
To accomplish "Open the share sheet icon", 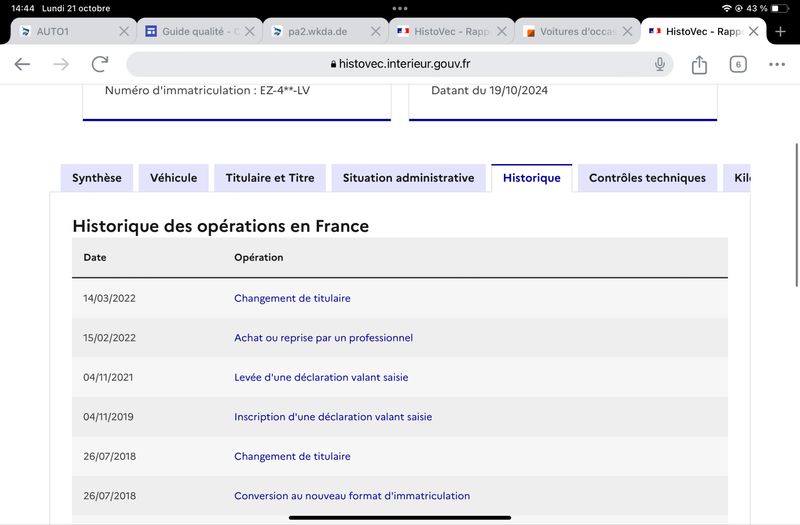I will pos(699,64).
